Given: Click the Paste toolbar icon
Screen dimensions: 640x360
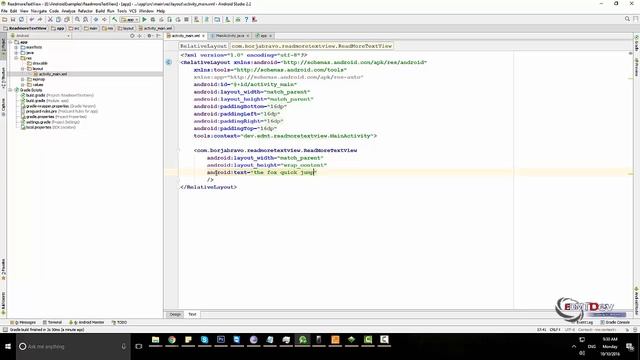Looking at the screenshot, I should pyautogui.click(x=67, y=19).
